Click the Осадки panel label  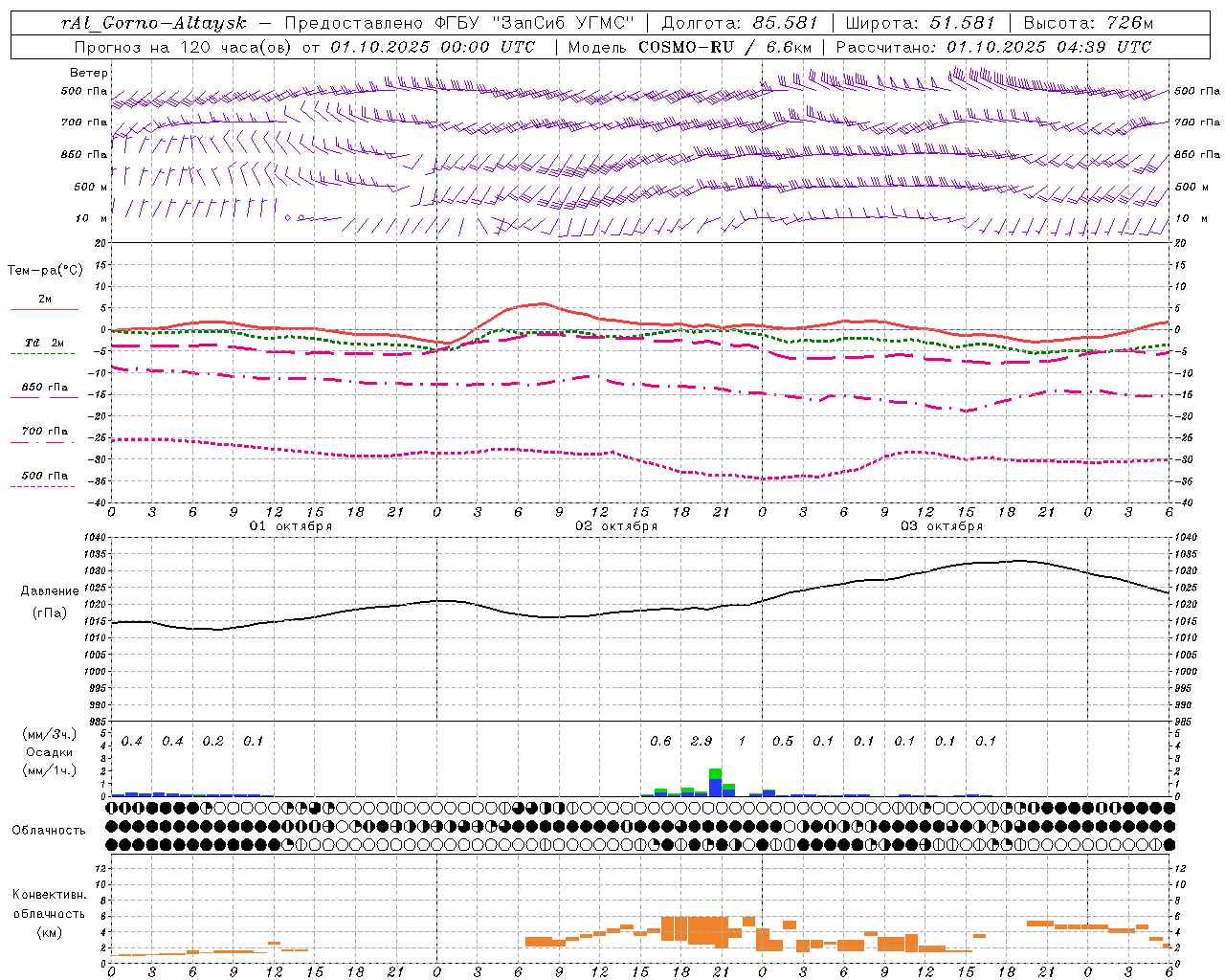point(50,752)
